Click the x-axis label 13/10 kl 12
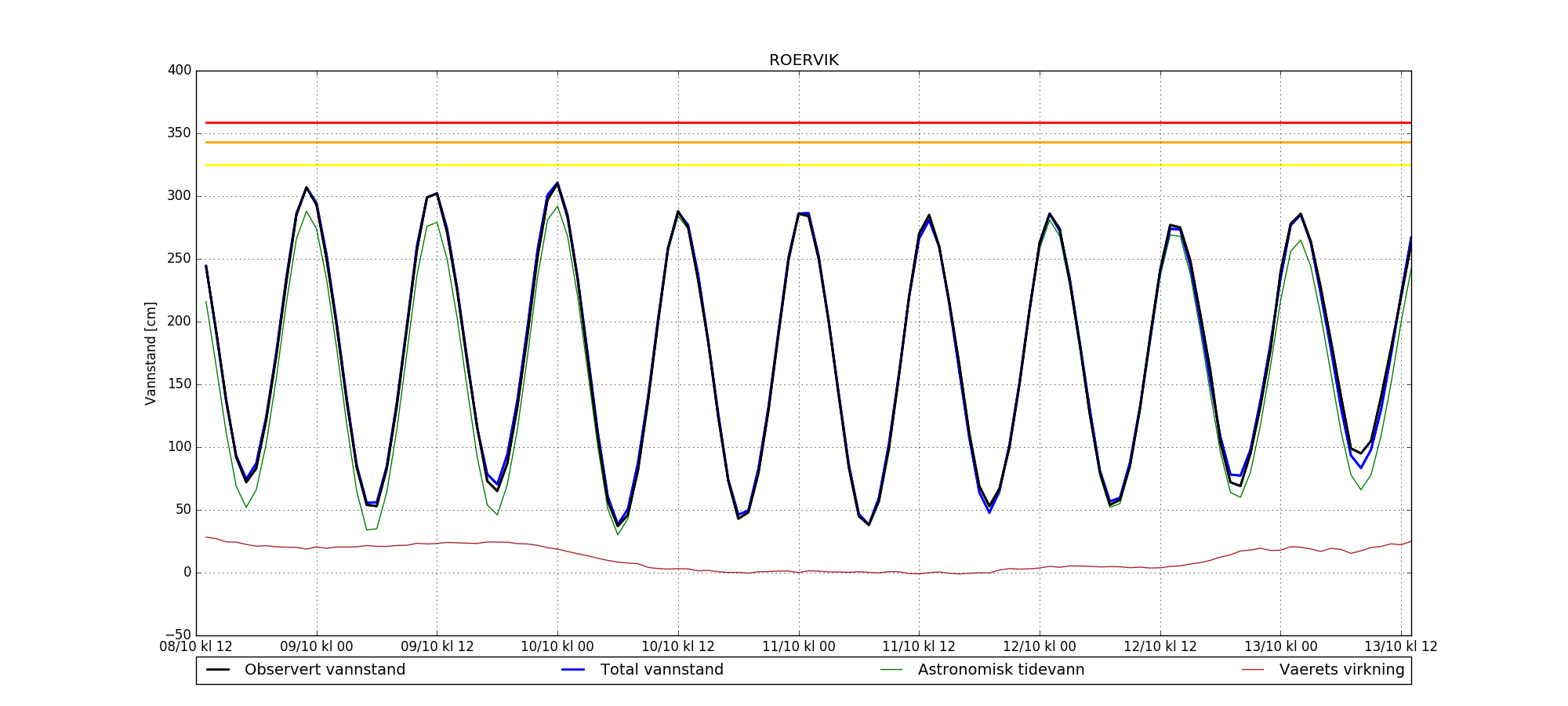1568x706 pixels. 1401,647
